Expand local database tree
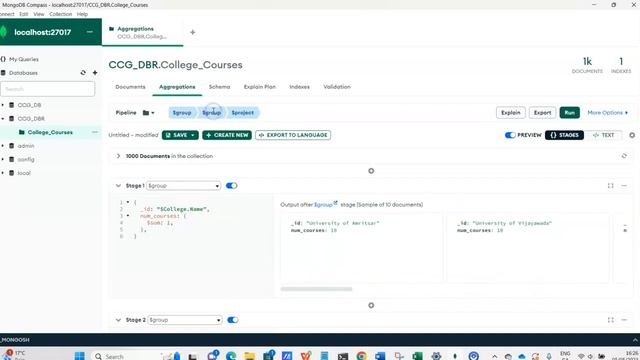This screenshot has height=360, width=640. point(3,173)
